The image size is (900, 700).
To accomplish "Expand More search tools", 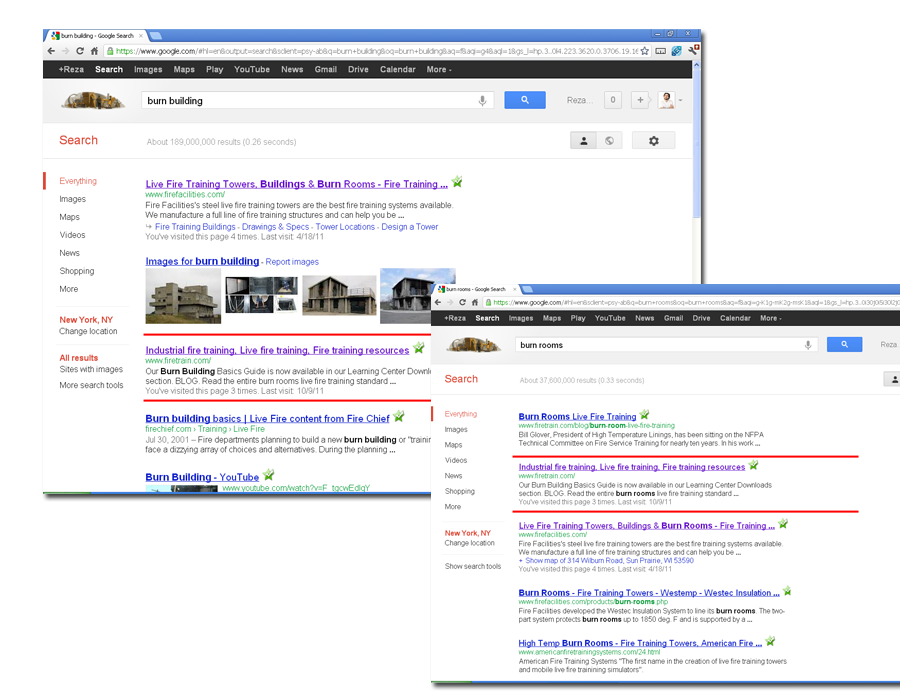I will 91,385.
